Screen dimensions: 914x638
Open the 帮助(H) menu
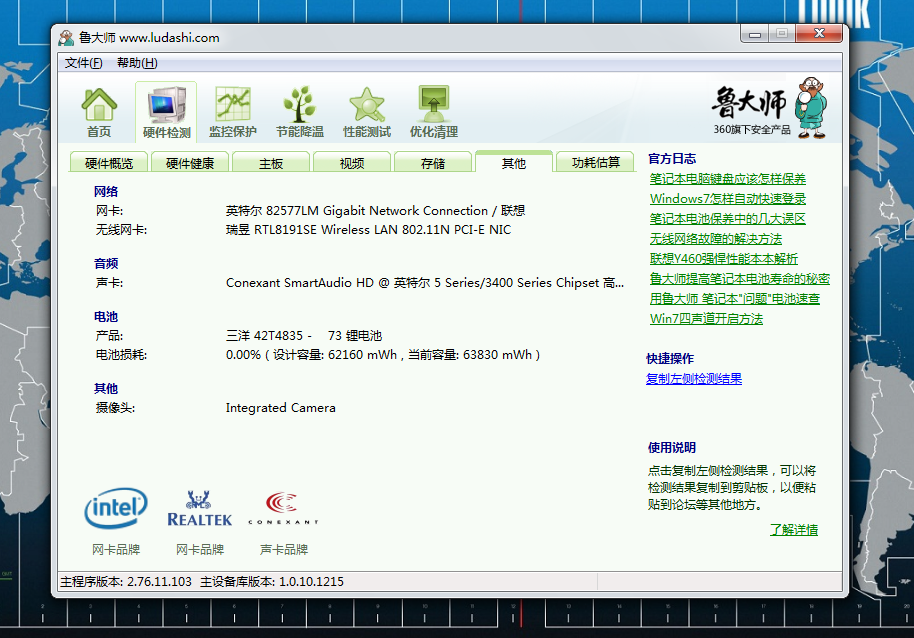(137, 63)
